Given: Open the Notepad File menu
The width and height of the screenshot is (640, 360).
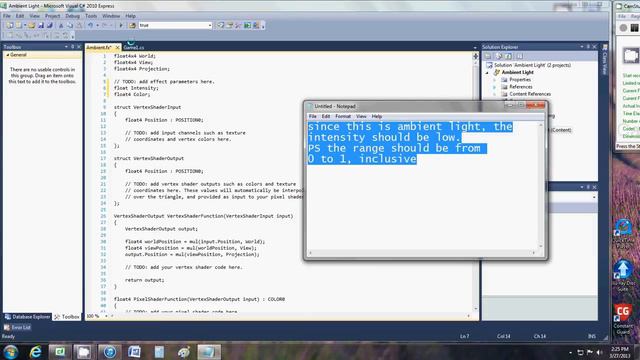Looking at the screenshot, I should coord(313,116).
